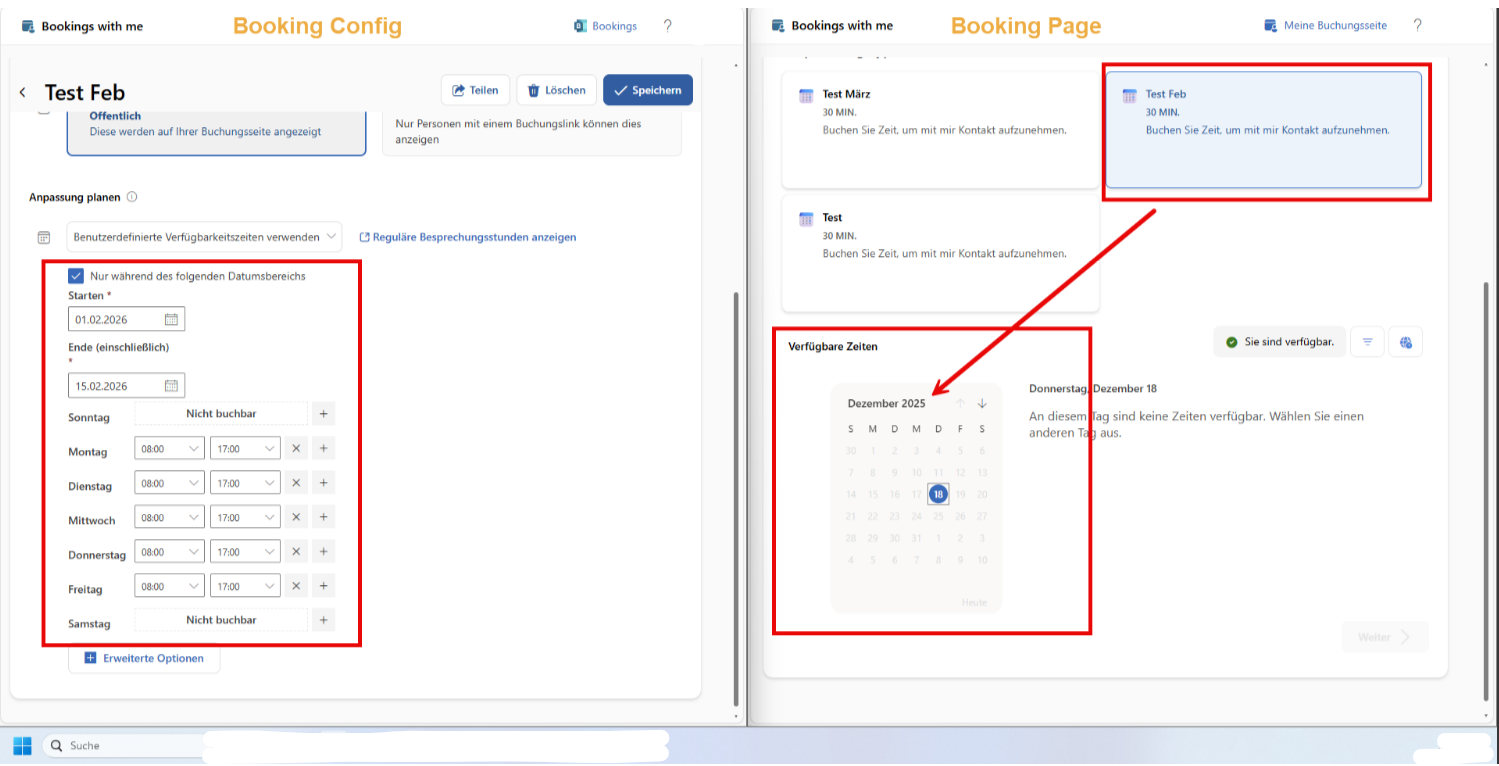1499x766 pixels.
Task: Open the time zone globe icon
Action: (1406, 342)
